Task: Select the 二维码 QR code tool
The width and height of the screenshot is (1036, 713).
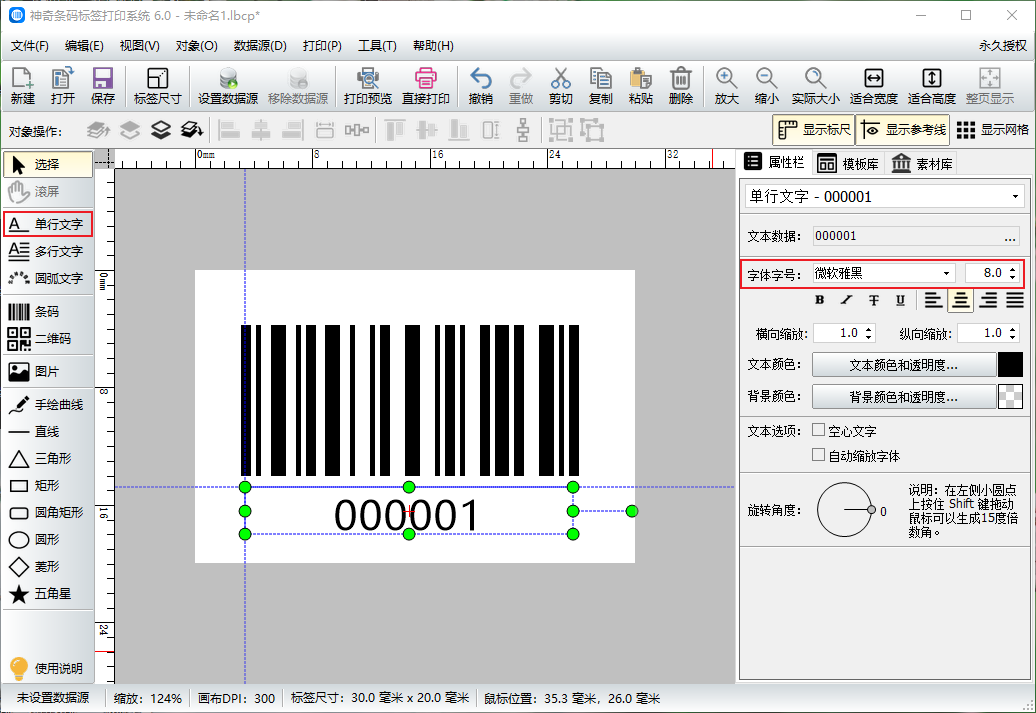Action: coord(48,338)
